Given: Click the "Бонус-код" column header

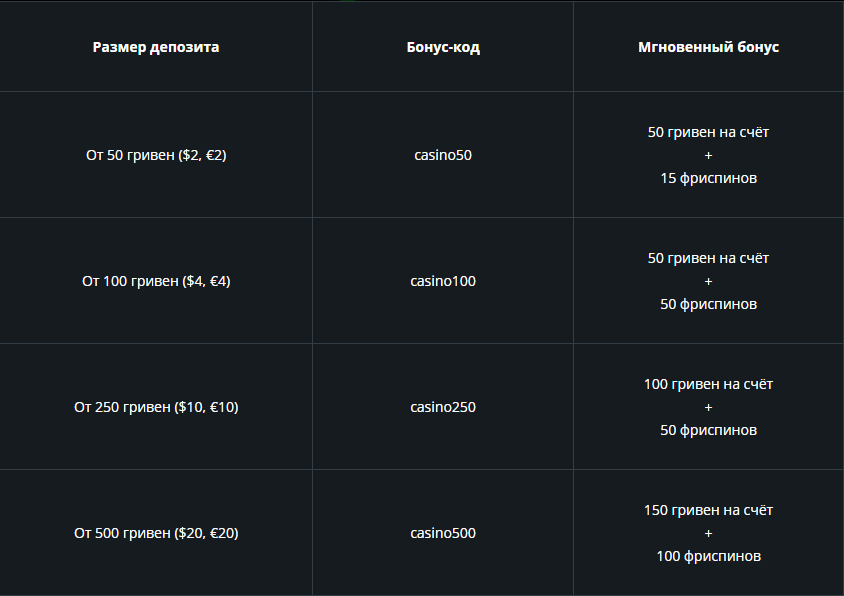Looking at the screenshot, I should coord(443,47).
